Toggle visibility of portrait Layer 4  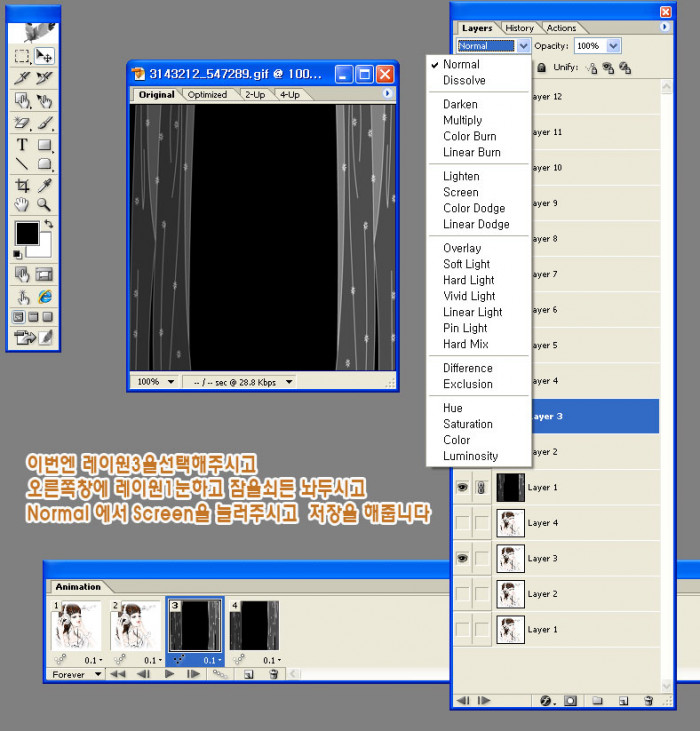click(x=462, y=523)
